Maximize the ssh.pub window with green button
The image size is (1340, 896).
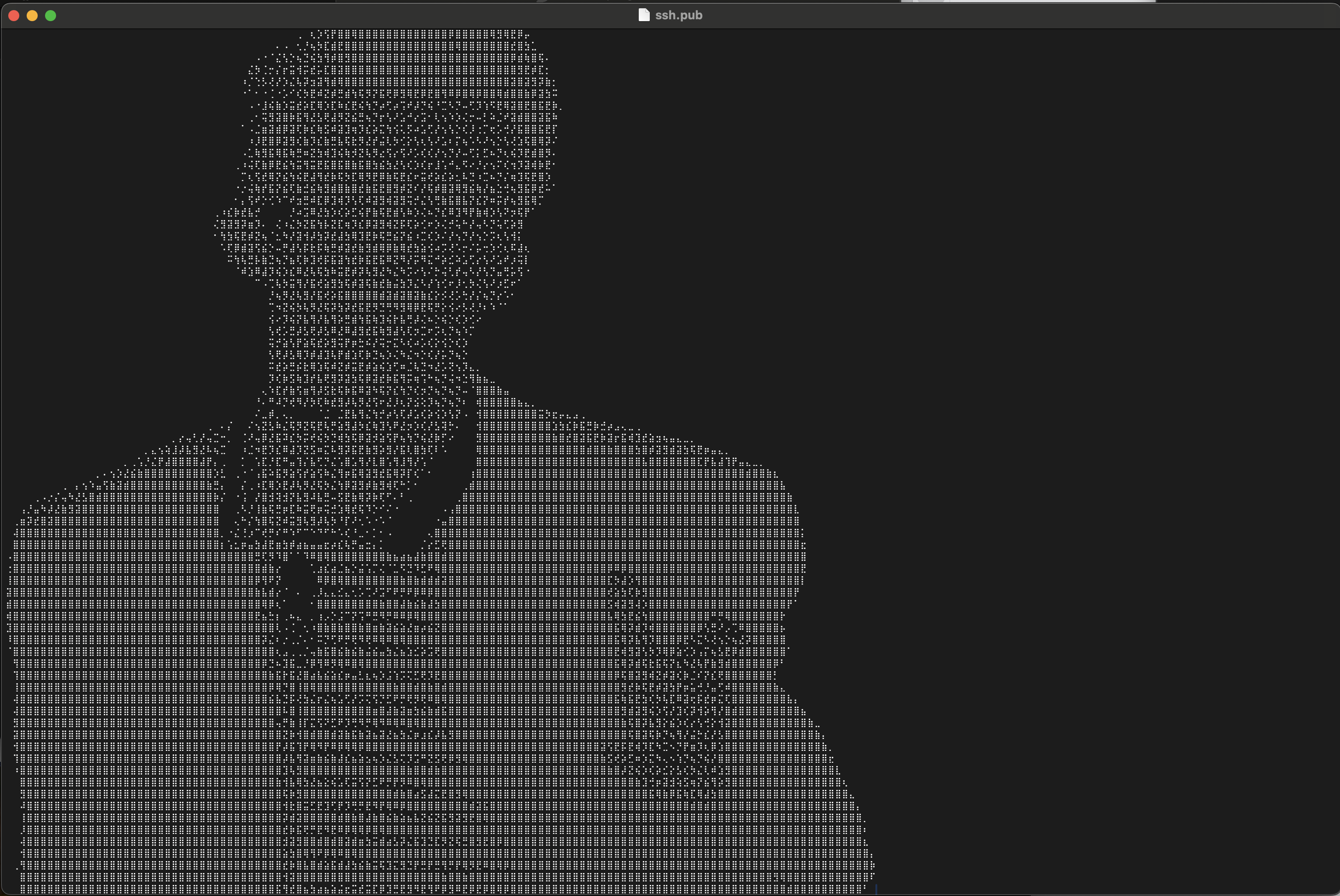[x=50, y=16]
